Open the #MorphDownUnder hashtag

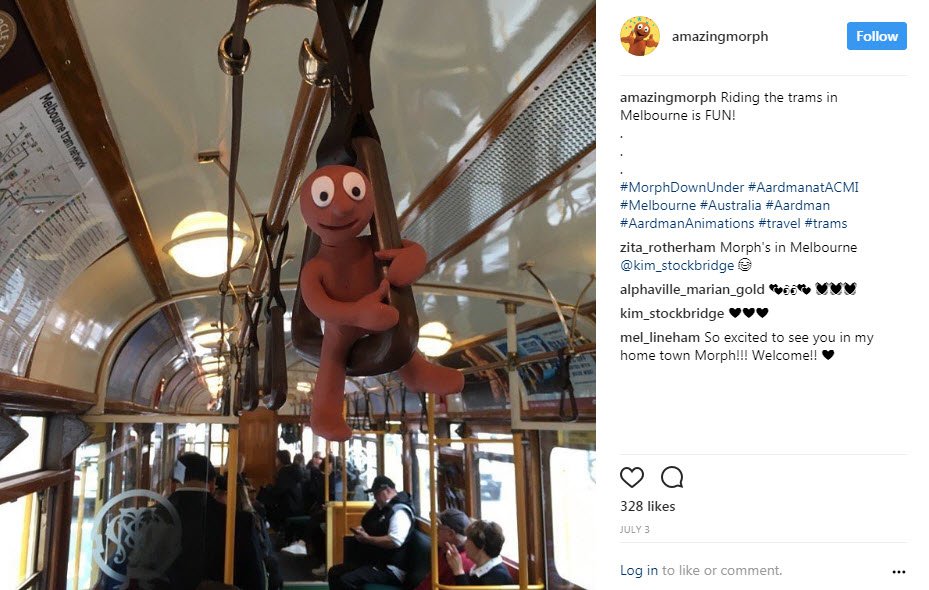(681, 187)
